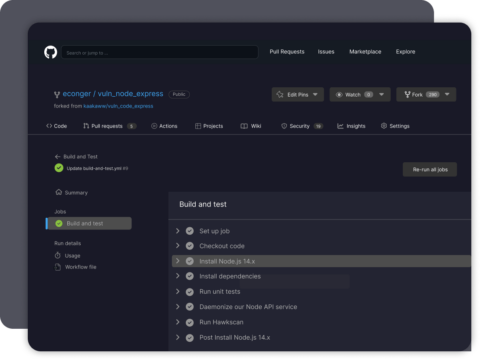Click the Edit Pins button

pos(298,95)
